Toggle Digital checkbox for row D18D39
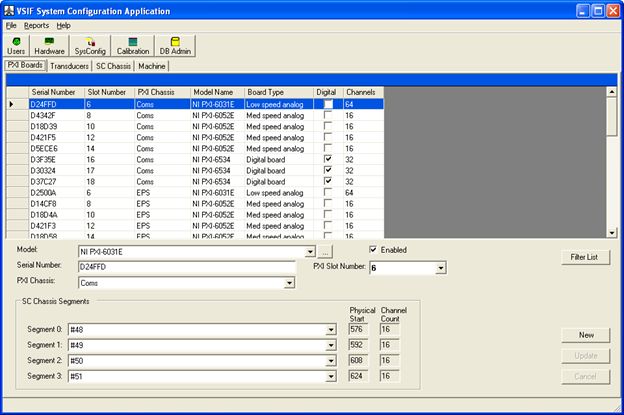The height and width of the screenshot is (415, 624). point(328,127)
